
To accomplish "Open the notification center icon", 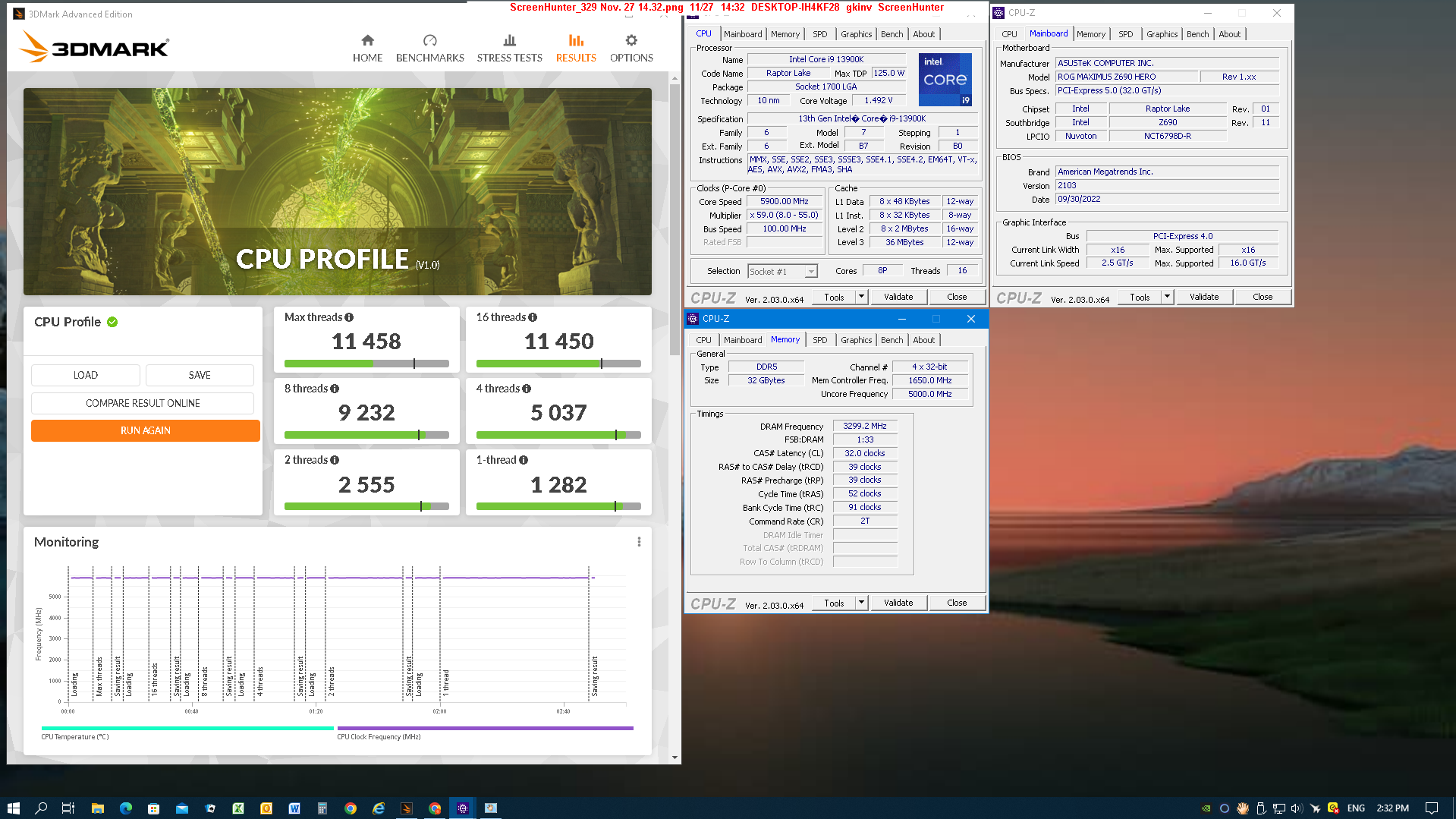I will click(1431, 808).
